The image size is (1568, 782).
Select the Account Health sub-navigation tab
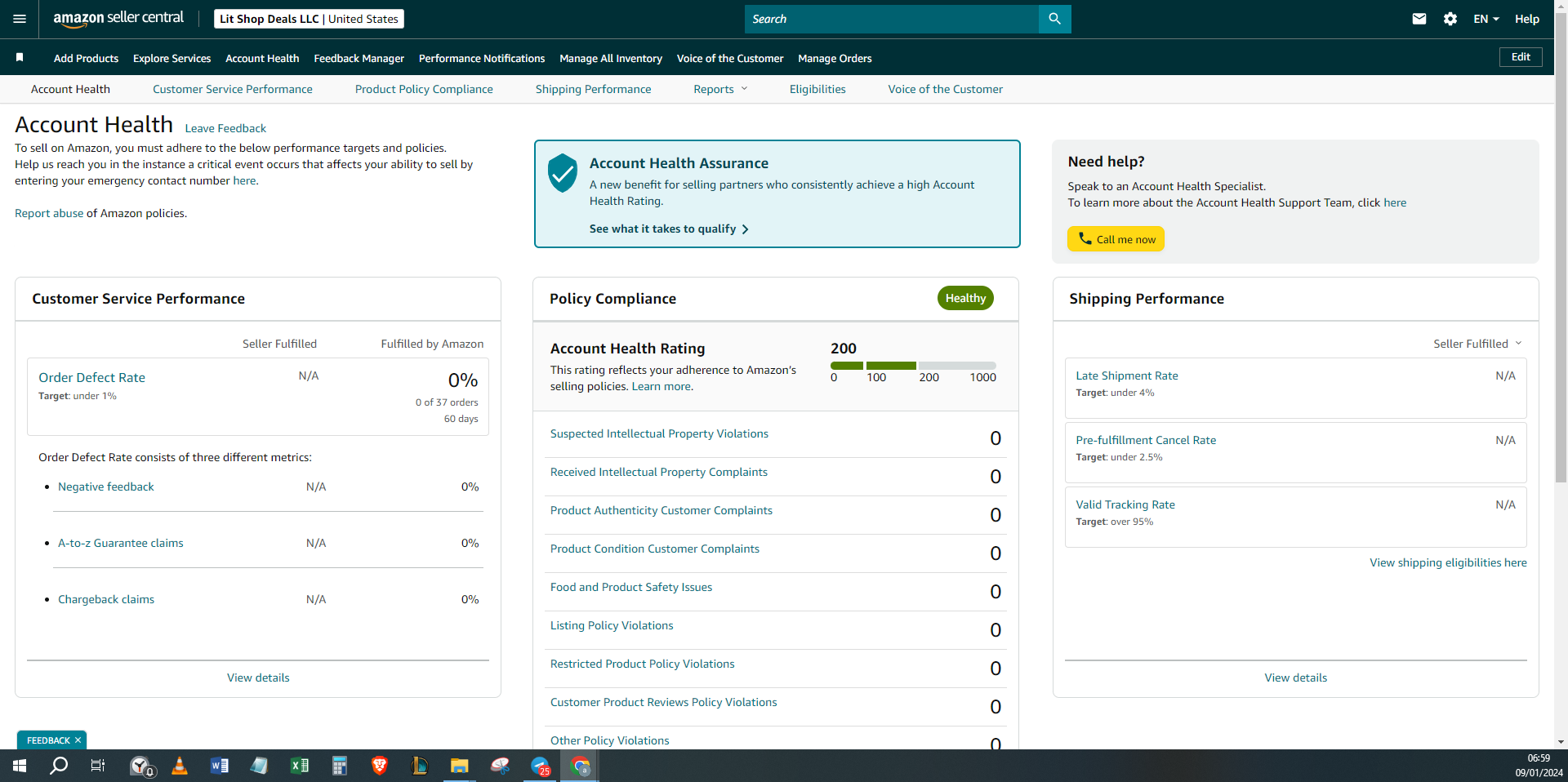(x=70, y=89)
